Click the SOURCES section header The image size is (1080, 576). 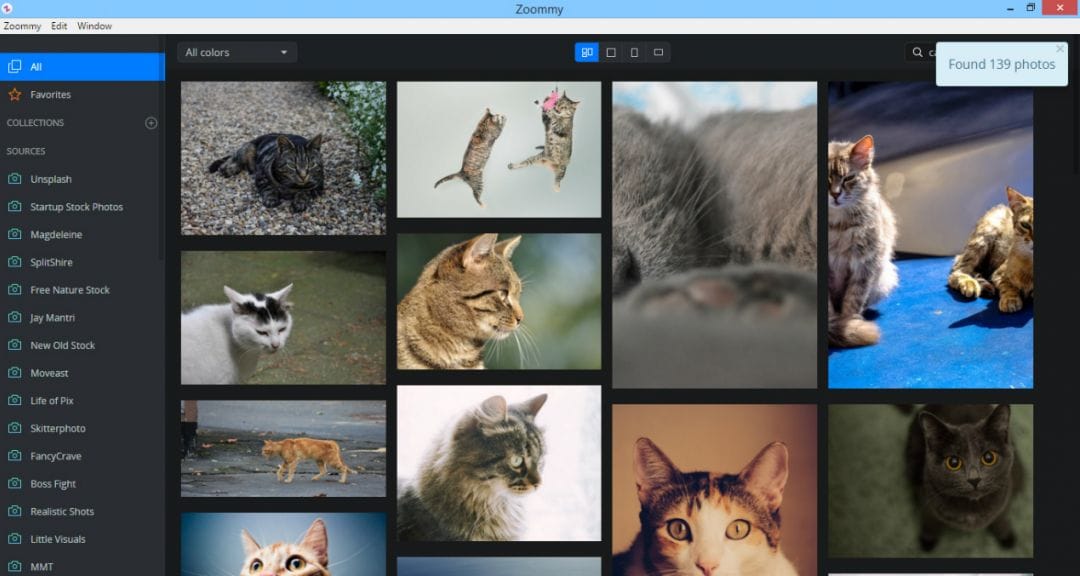pos(26,151)
